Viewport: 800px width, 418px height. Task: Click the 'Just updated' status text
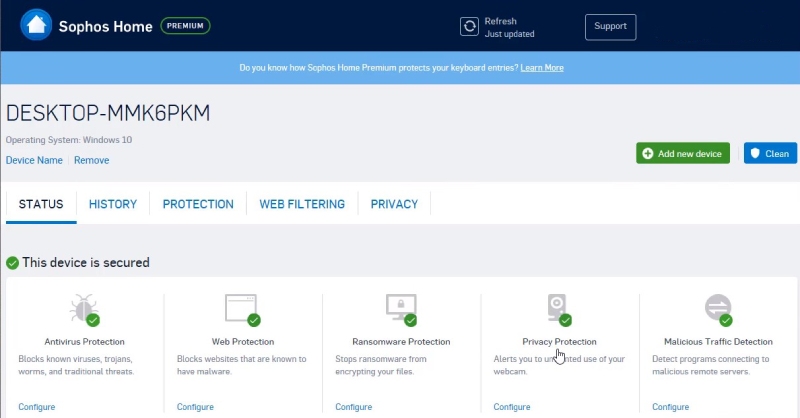point(509,34)
